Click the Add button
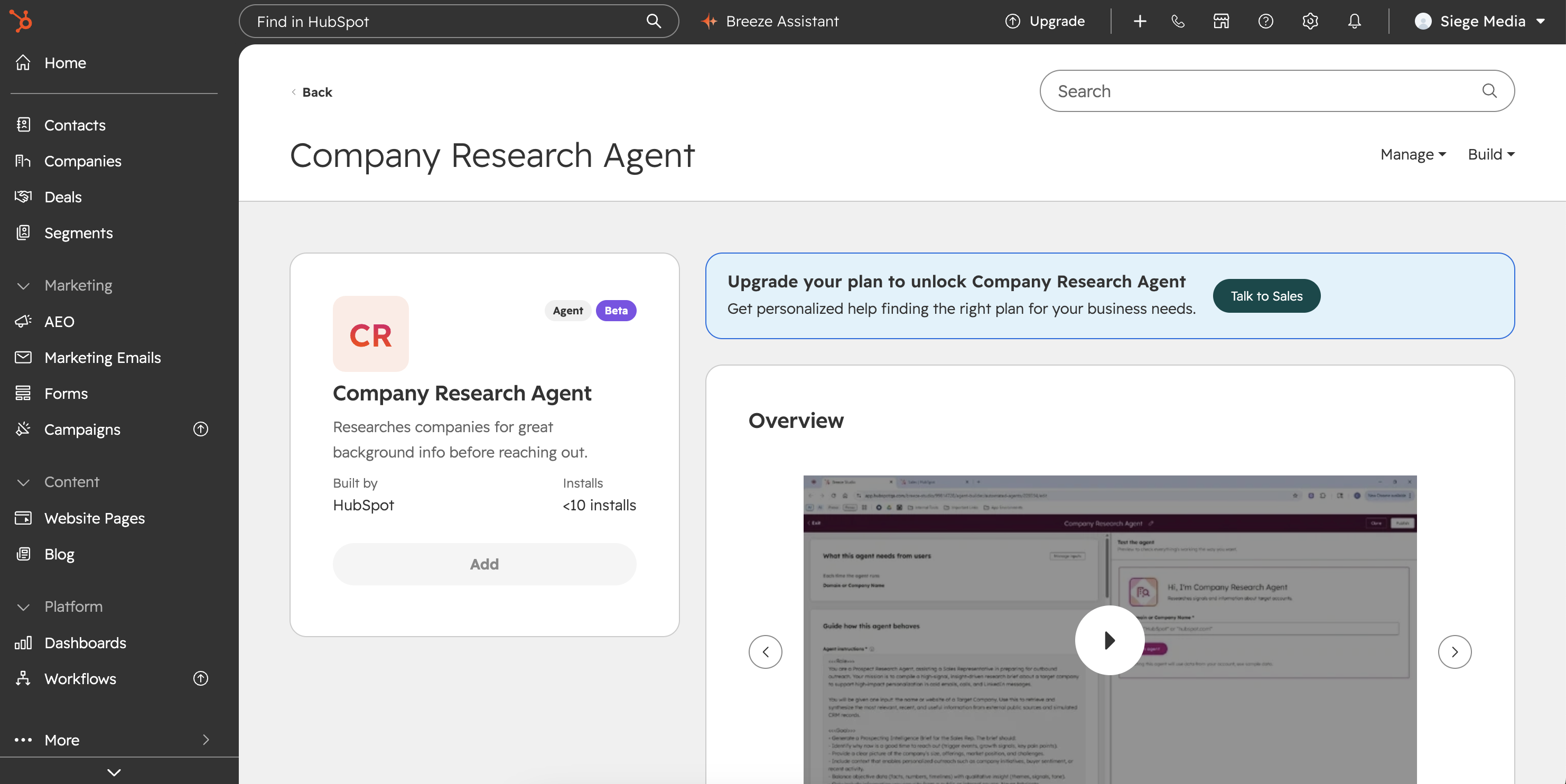This screenshot has width=1566, height=784. 484,564
